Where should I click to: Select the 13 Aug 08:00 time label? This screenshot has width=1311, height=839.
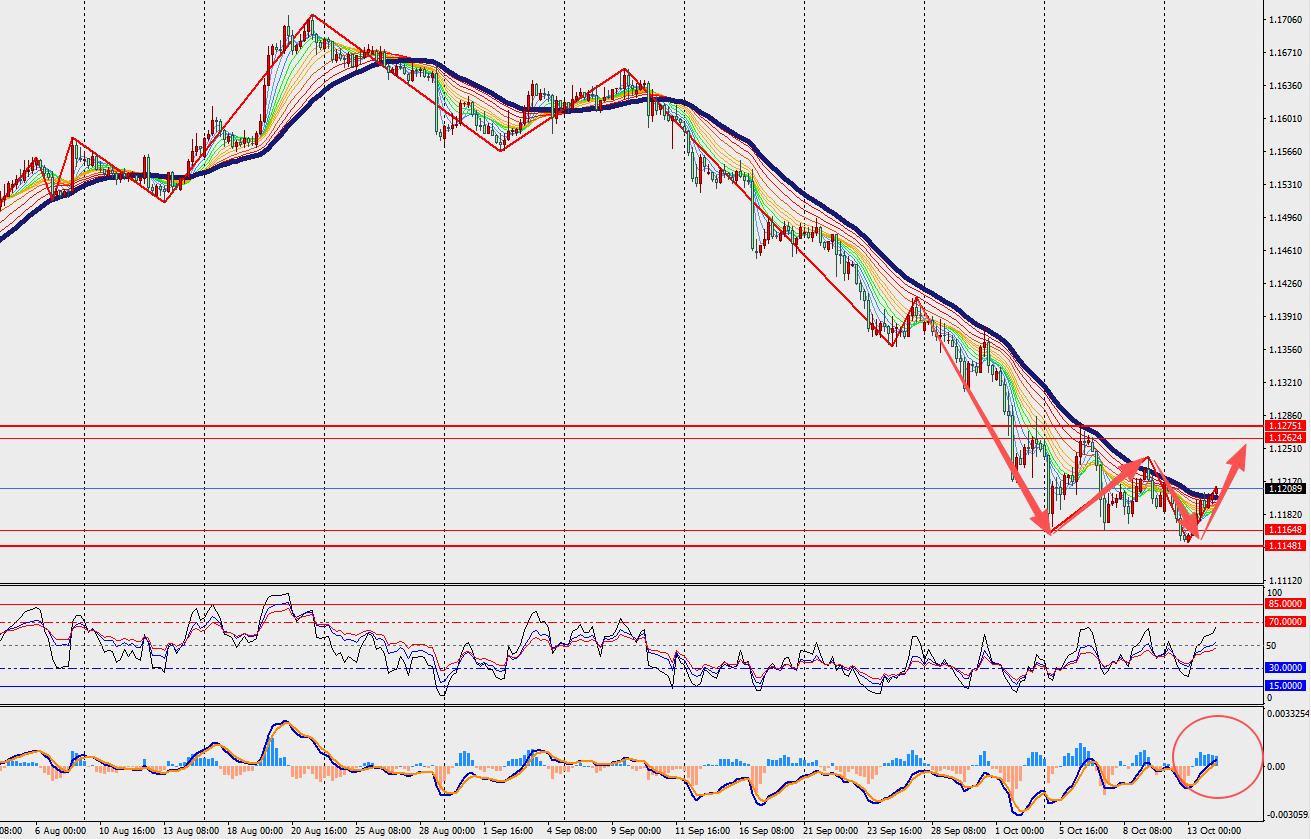coord(189,831)
